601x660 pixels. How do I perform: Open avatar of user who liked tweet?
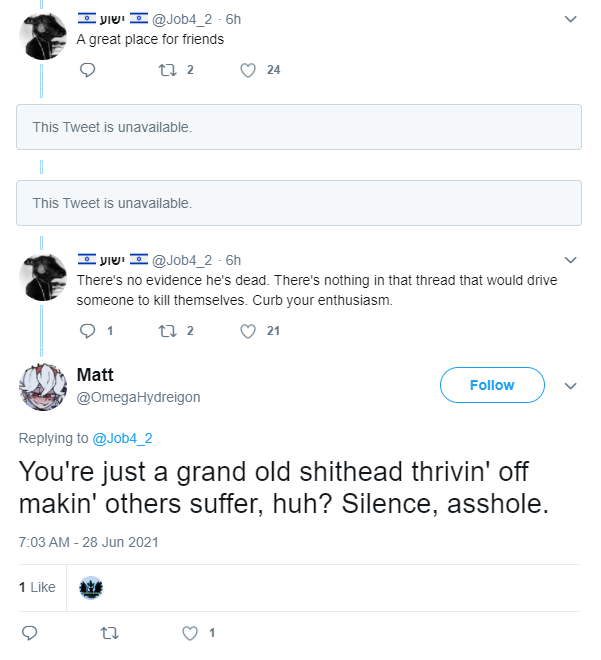(91, 588)
